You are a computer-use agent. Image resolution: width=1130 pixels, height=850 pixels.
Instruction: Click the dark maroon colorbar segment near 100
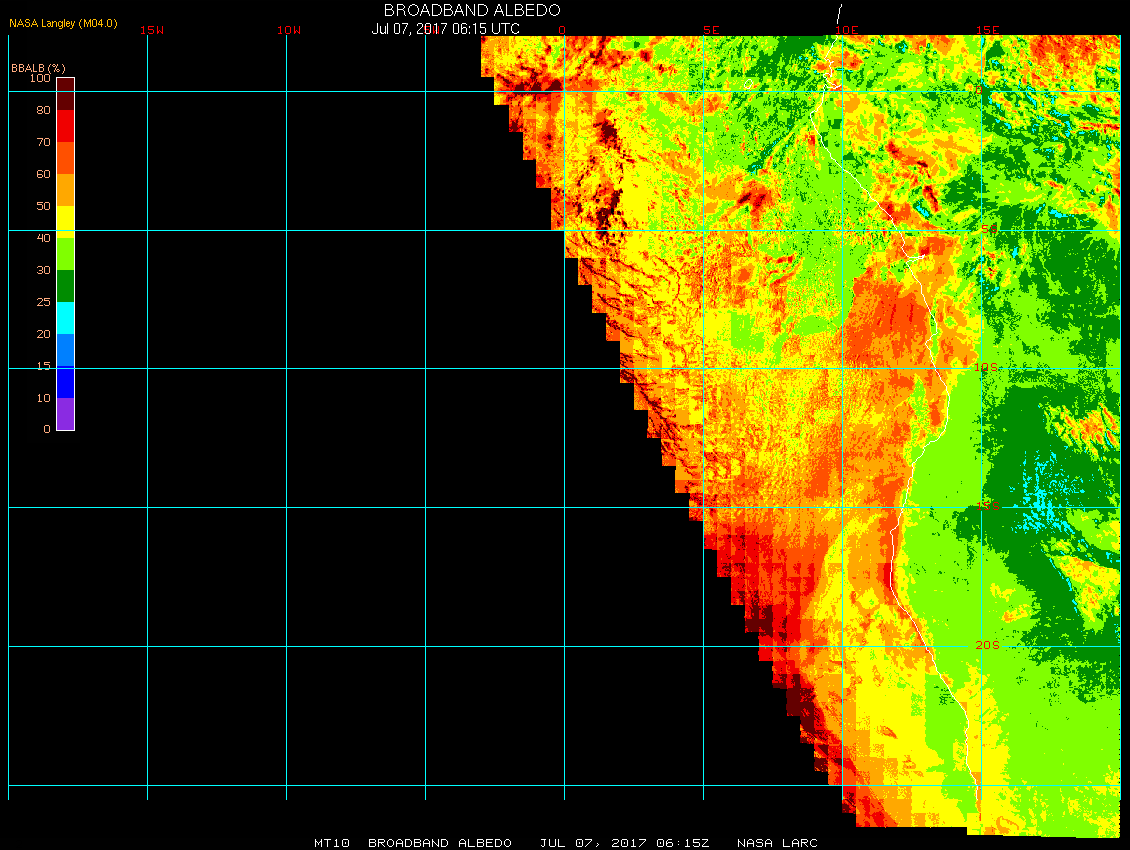(x=66, y=94)
